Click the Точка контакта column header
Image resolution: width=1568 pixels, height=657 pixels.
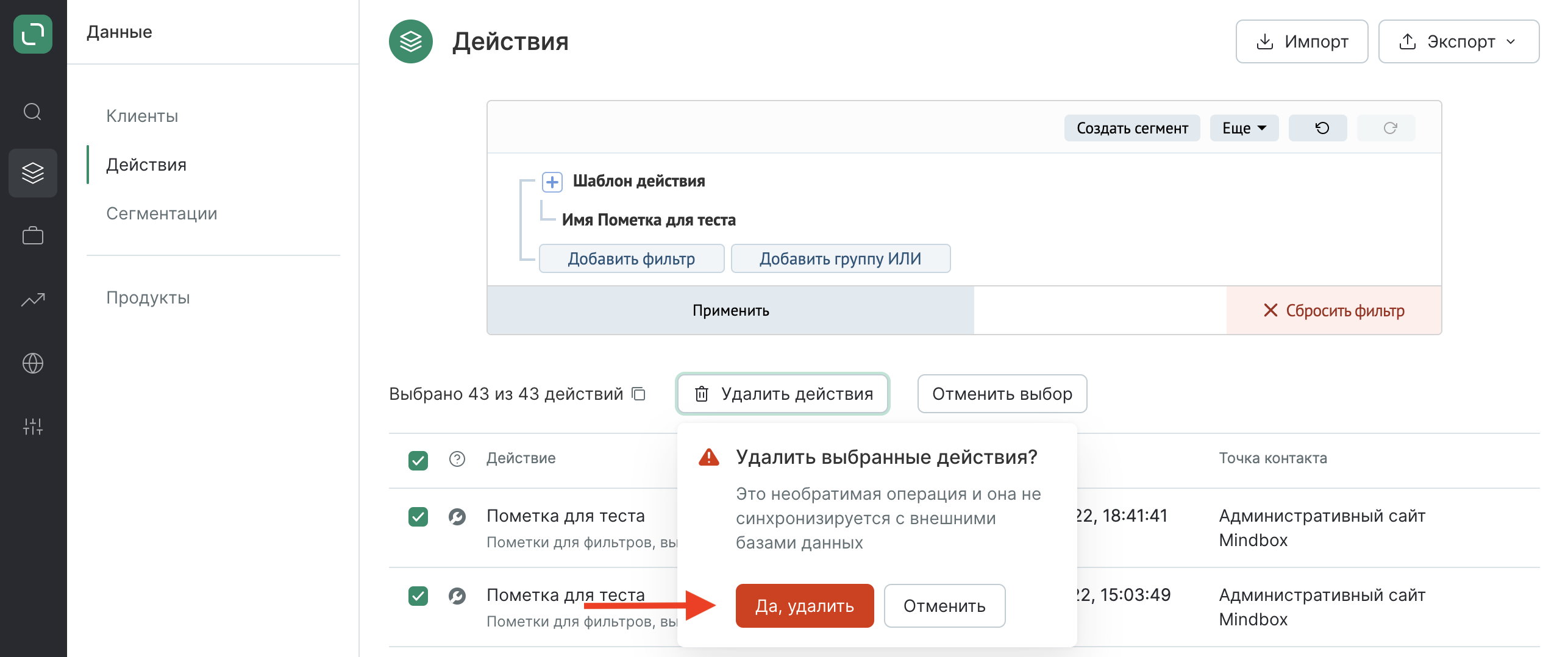[1273, 458]
